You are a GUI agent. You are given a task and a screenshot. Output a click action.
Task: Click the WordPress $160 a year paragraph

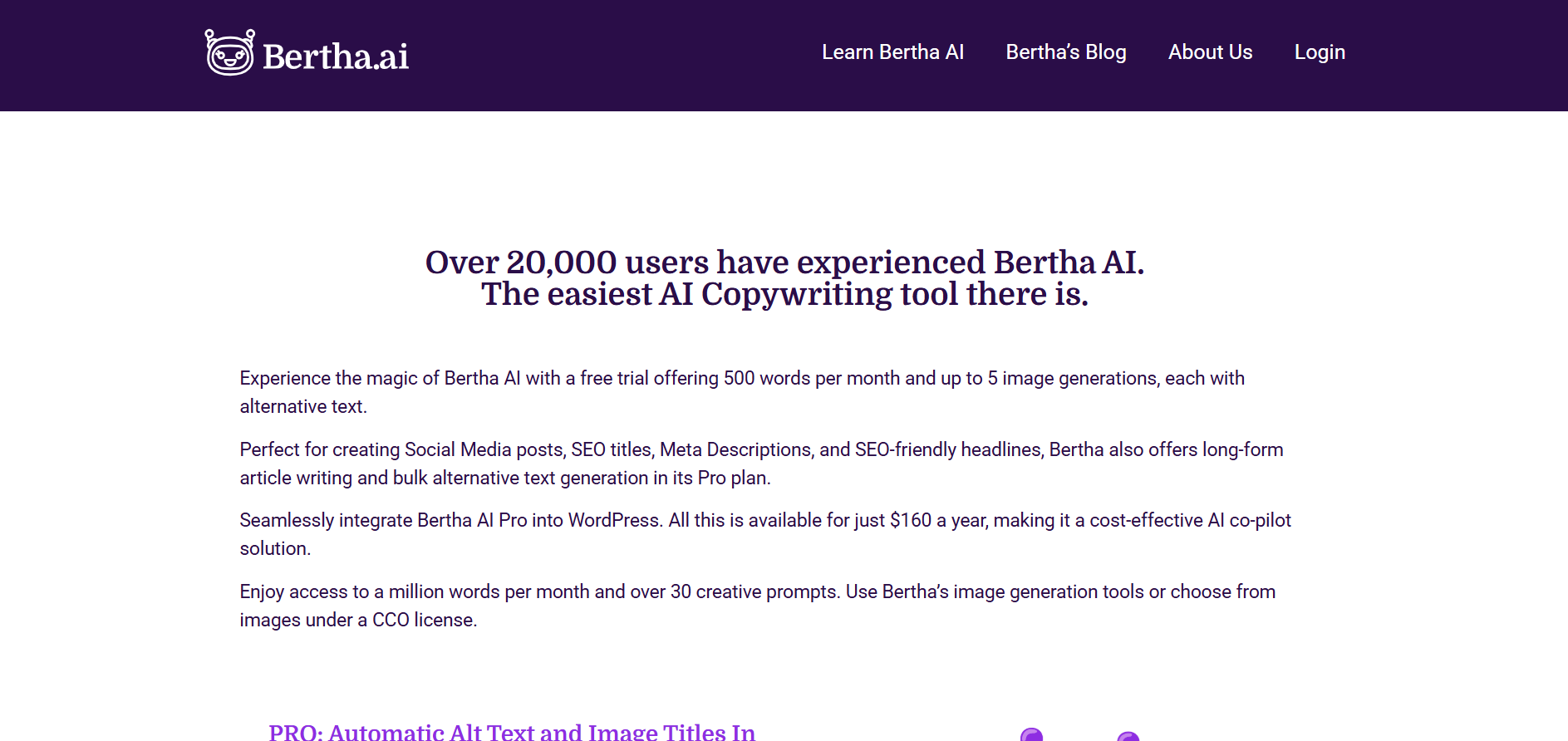point(764,521)
